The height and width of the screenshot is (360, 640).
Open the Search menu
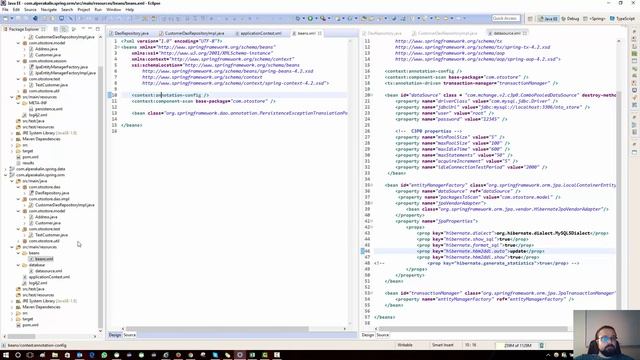pyautogui.click(x=67, y=9)
